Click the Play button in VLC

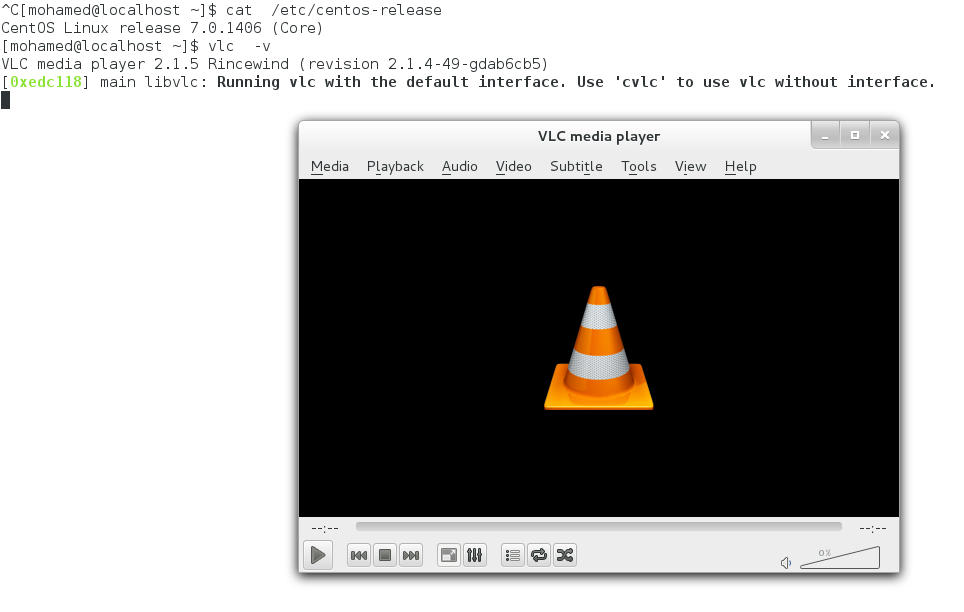tap(318, 555)
